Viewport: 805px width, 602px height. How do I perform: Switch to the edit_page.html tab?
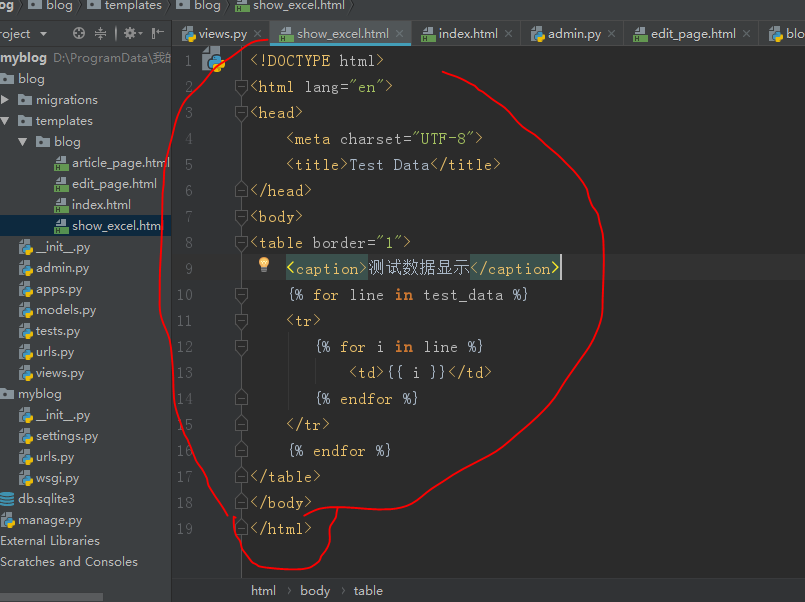click(693, 34)
